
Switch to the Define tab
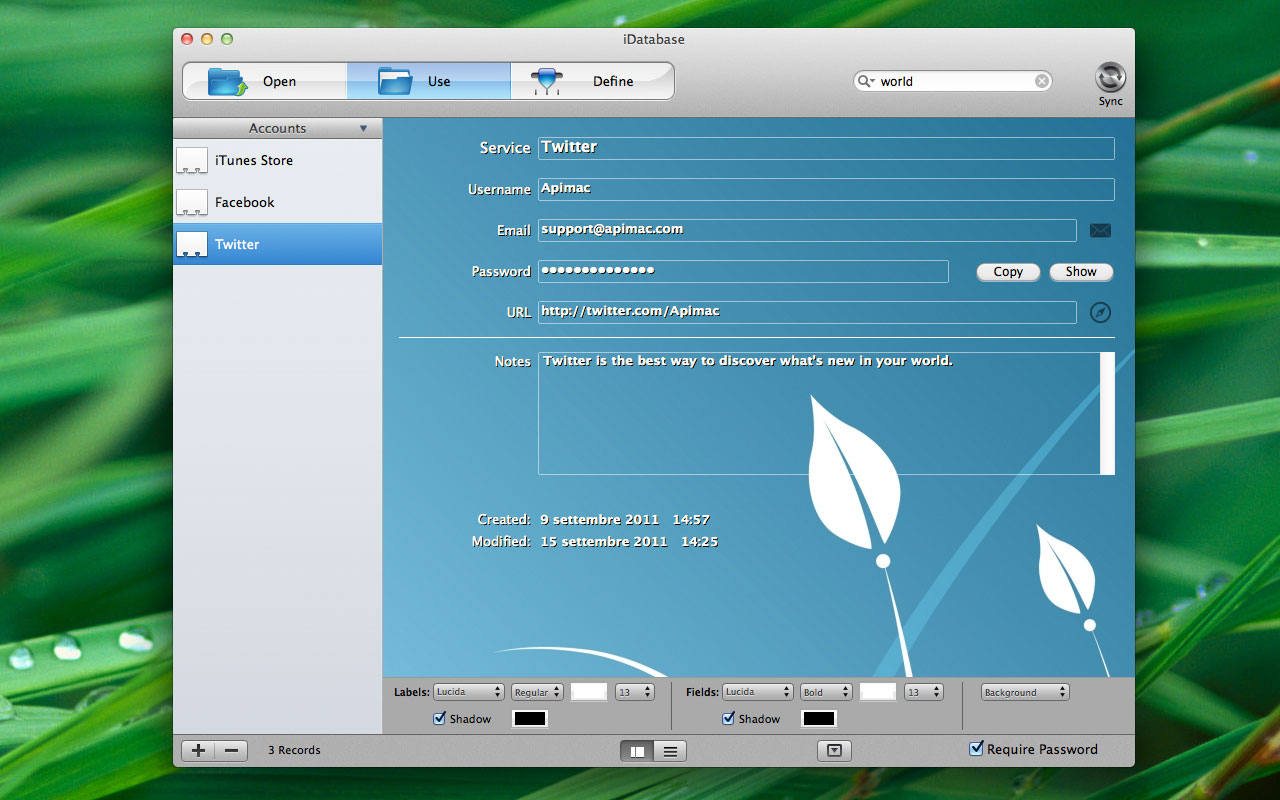point(592,81)
